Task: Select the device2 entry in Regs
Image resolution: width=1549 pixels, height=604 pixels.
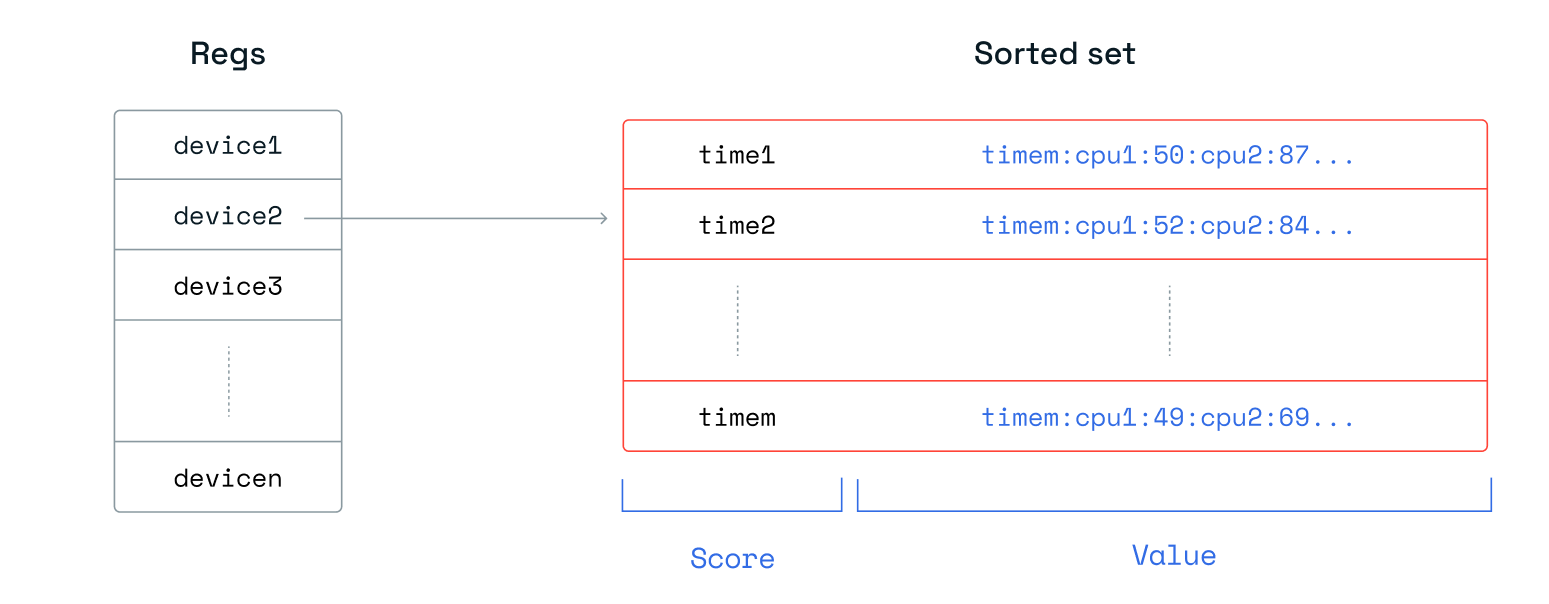Action: pyautogui.click(x=228, y=216)
